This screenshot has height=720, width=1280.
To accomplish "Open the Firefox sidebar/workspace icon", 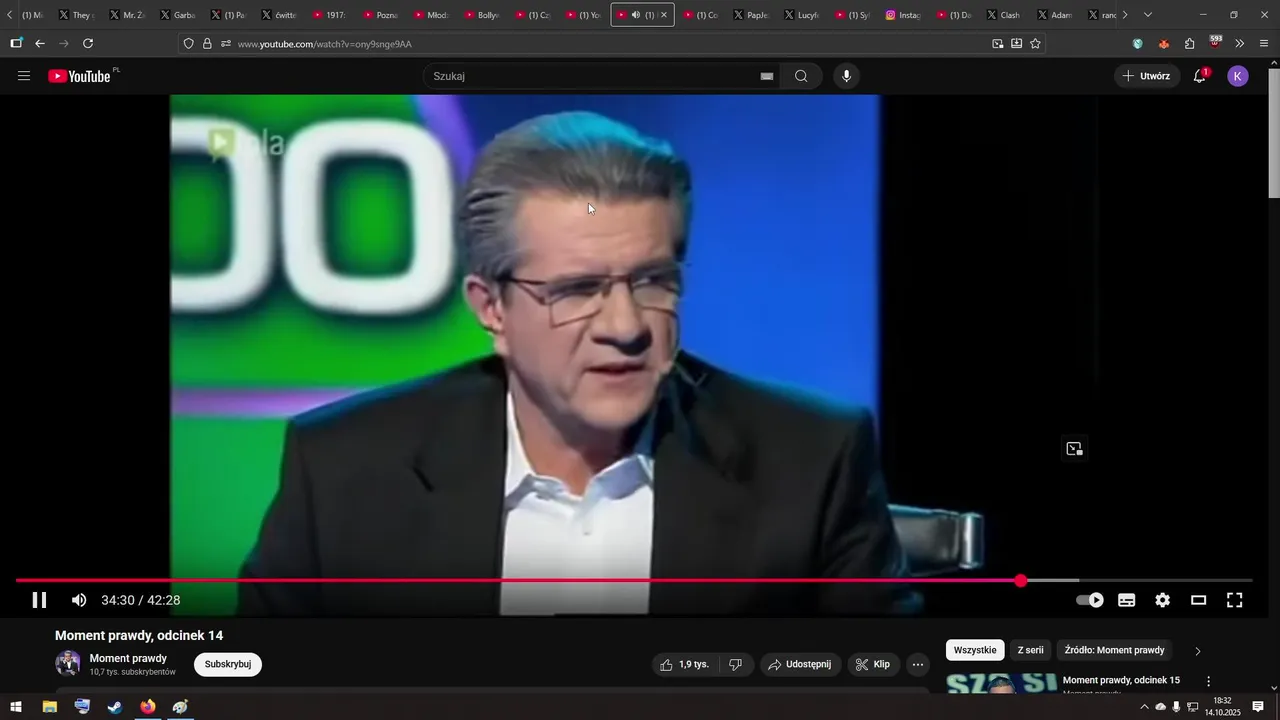I will coord(16,44).
